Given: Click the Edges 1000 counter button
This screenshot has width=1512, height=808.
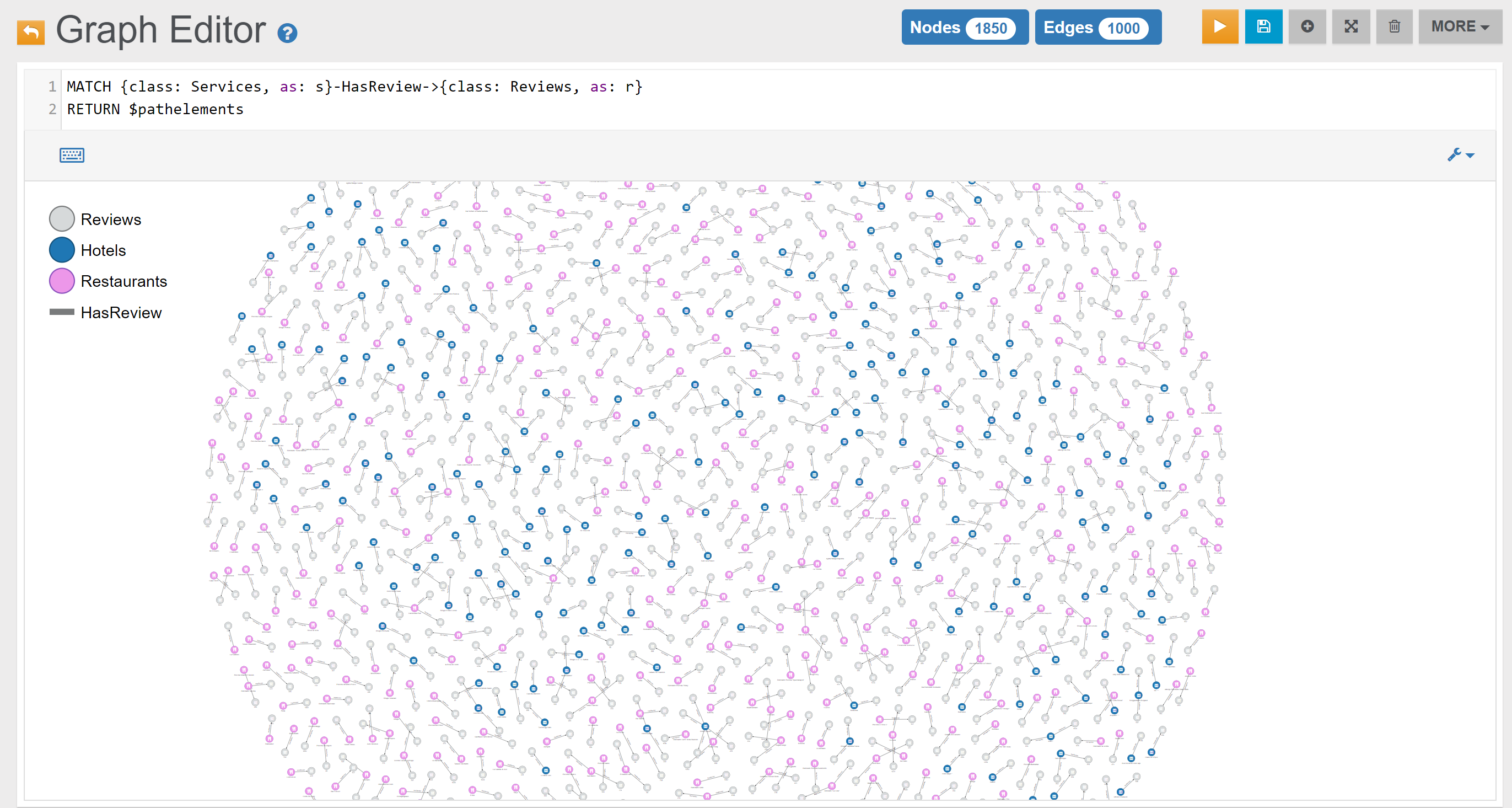Looking at the screenshot, I should point(1097,27).
